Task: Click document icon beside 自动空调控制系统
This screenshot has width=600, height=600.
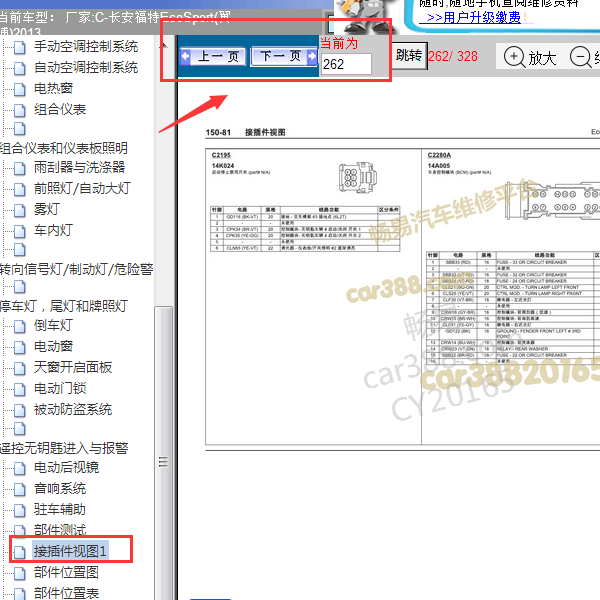Action: [20, 69]
